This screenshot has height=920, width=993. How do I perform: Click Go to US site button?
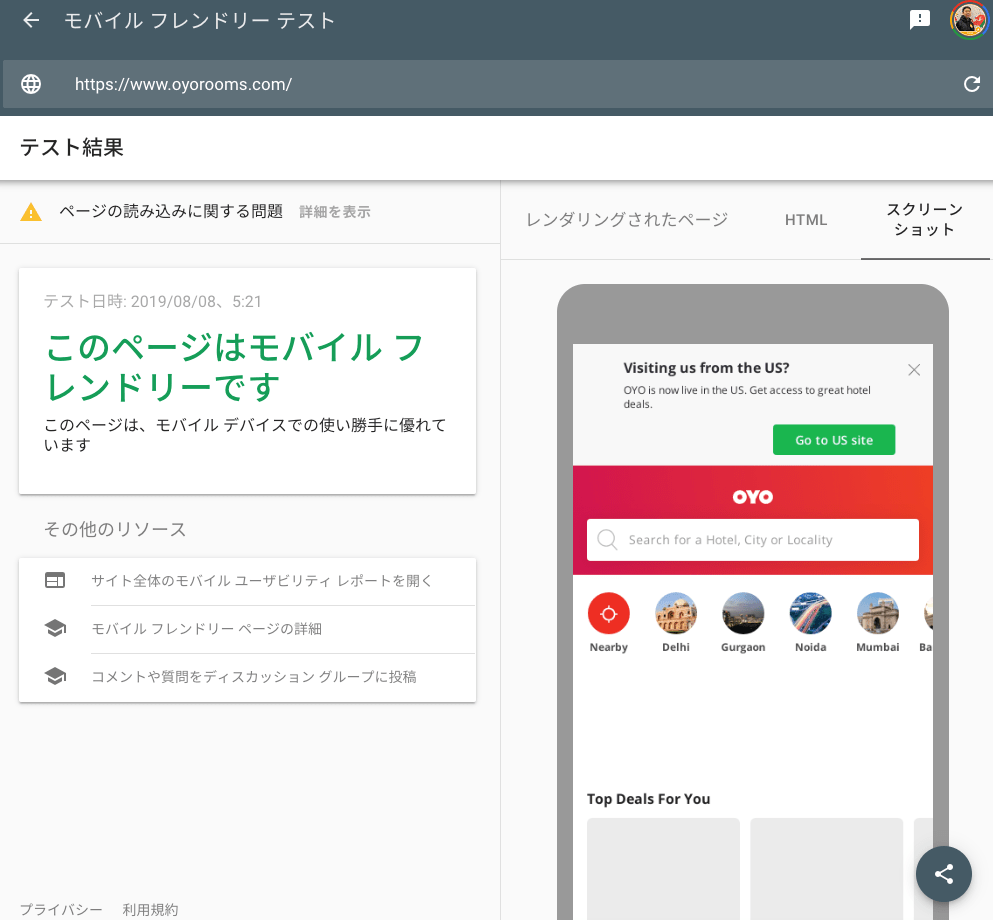point(834,440)
